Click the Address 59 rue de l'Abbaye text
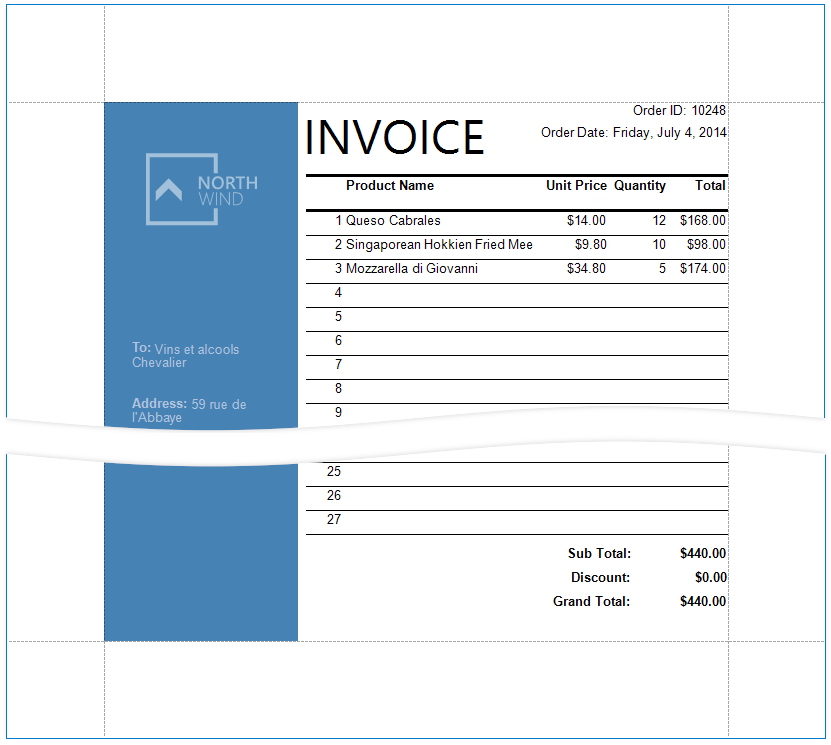Screen dimensions: 831x745 188,410
